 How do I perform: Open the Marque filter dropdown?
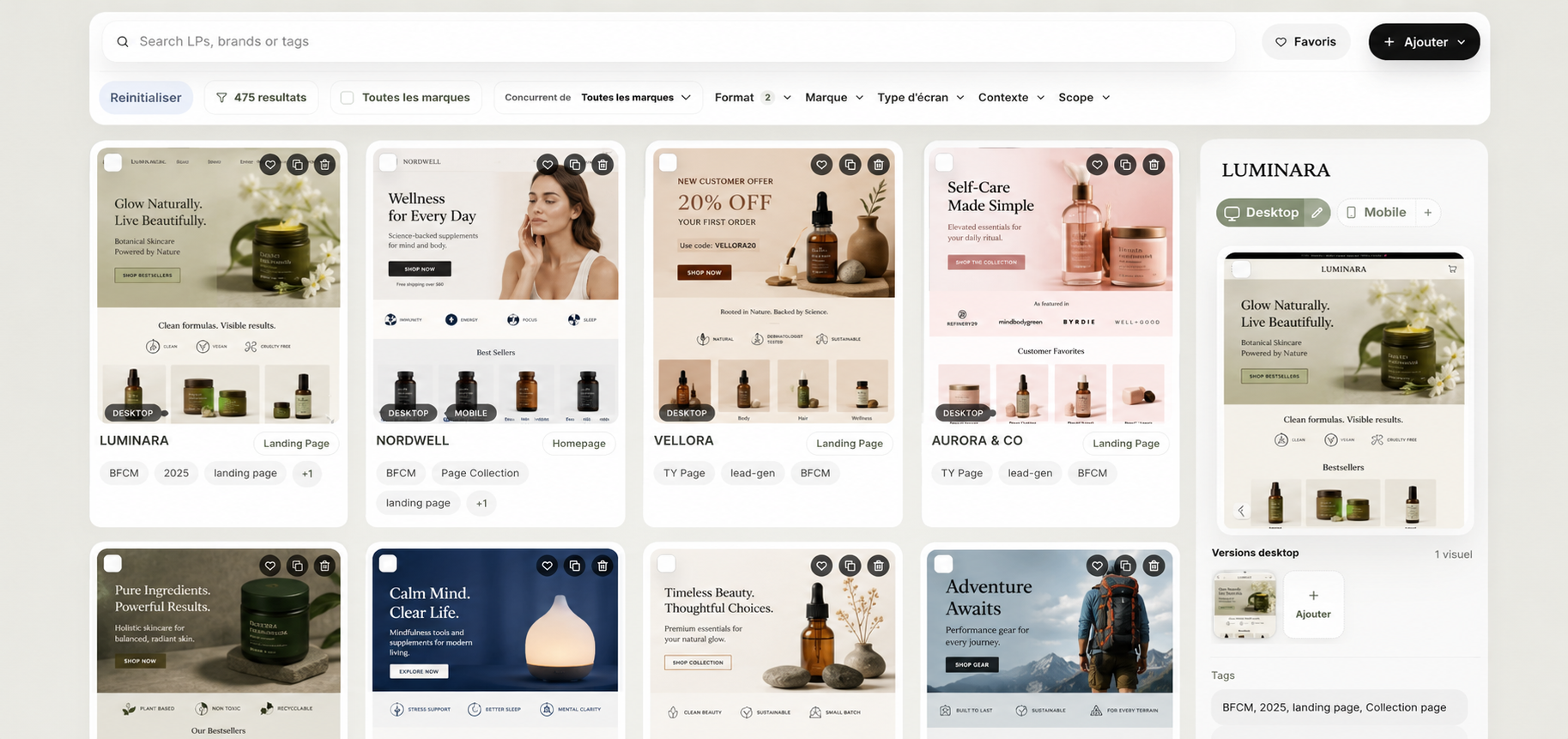coord(834,98)
